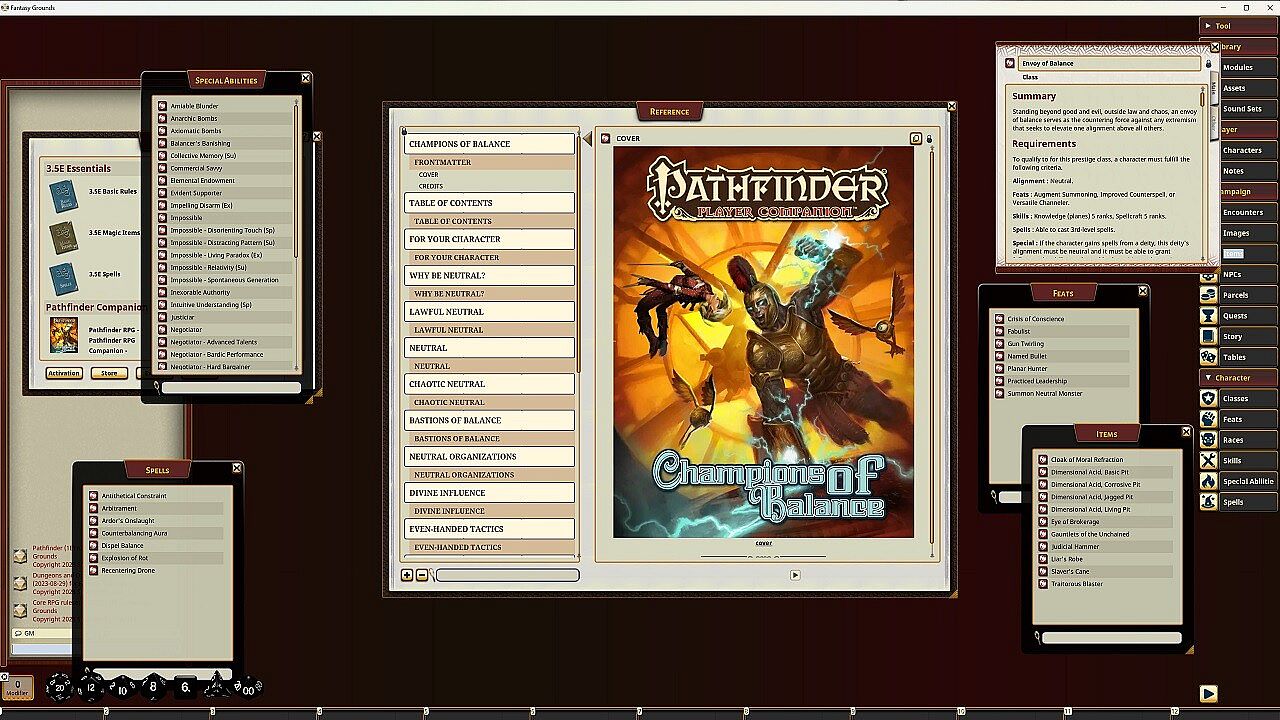Open the Story sidebar icon

(x=1208, y=336)
